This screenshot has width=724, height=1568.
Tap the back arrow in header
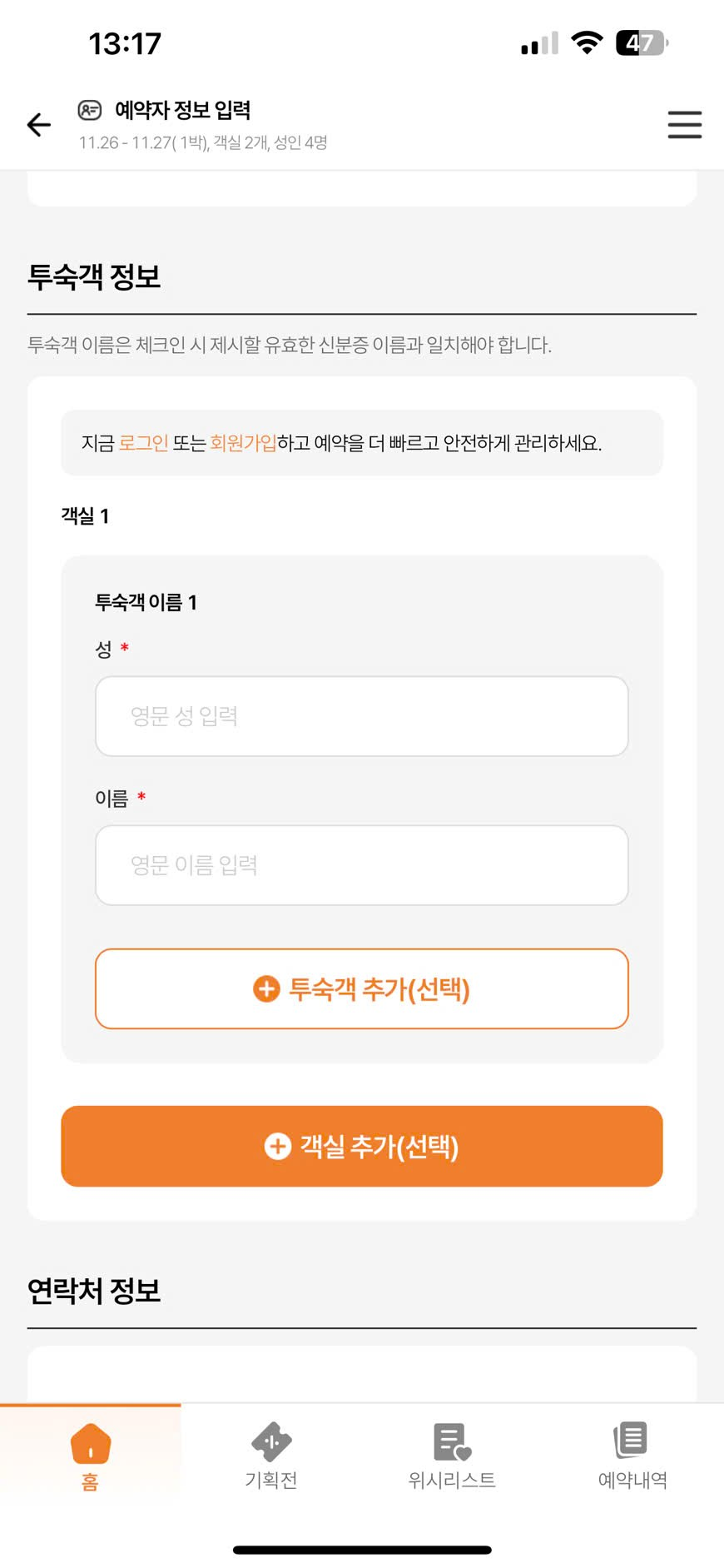tap(39, 125)
